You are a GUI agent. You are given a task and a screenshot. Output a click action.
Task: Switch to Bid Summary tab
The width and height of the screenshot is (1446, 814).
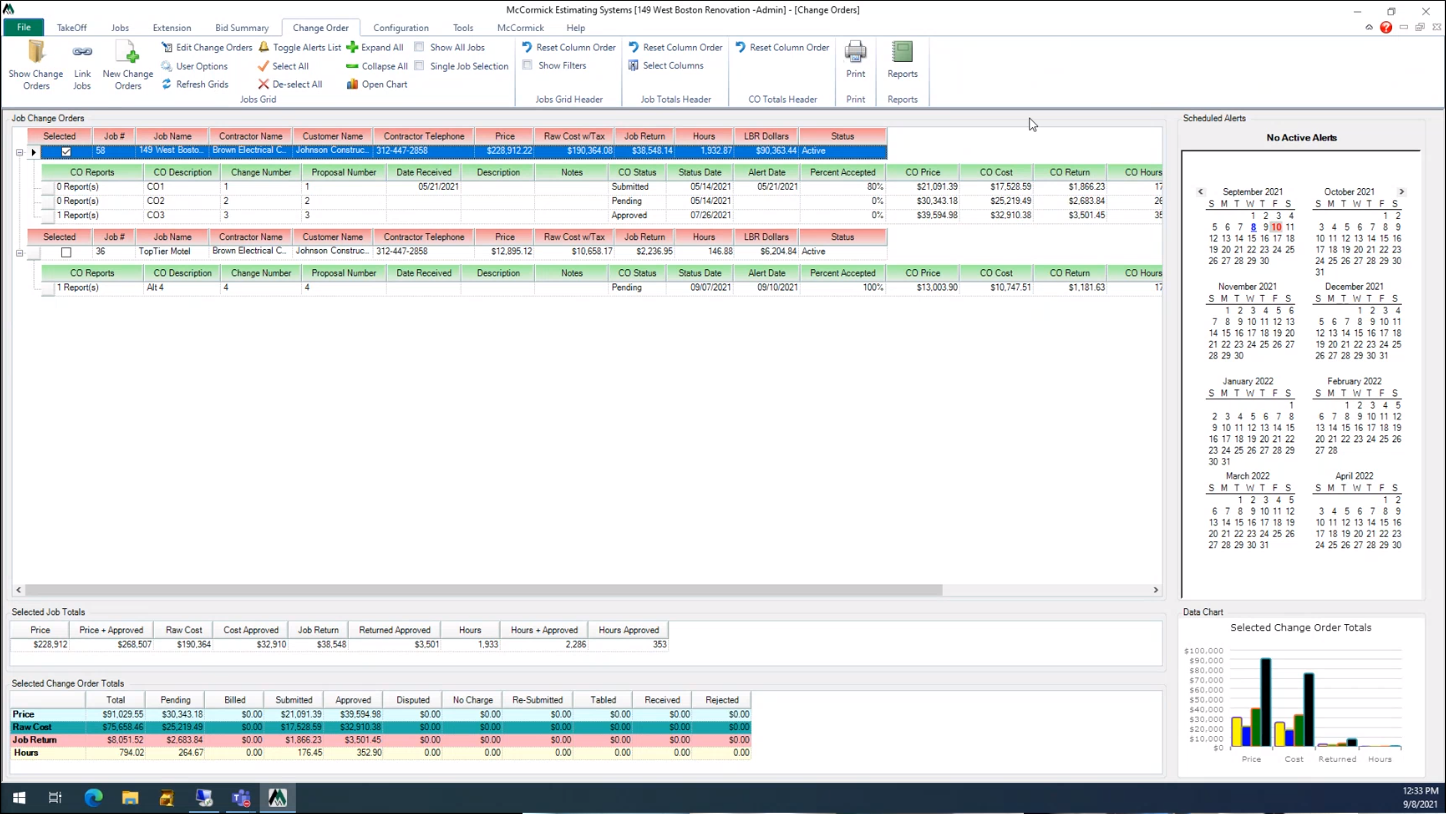[242, 28]
